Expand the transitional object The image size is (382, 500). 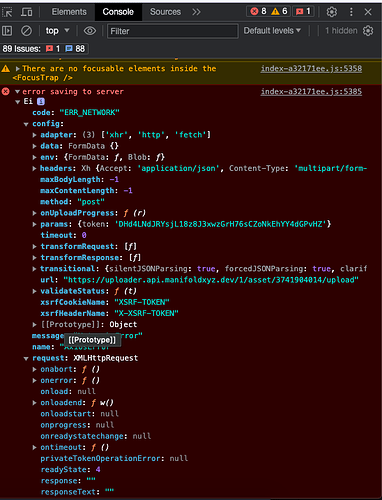(34, 269)
